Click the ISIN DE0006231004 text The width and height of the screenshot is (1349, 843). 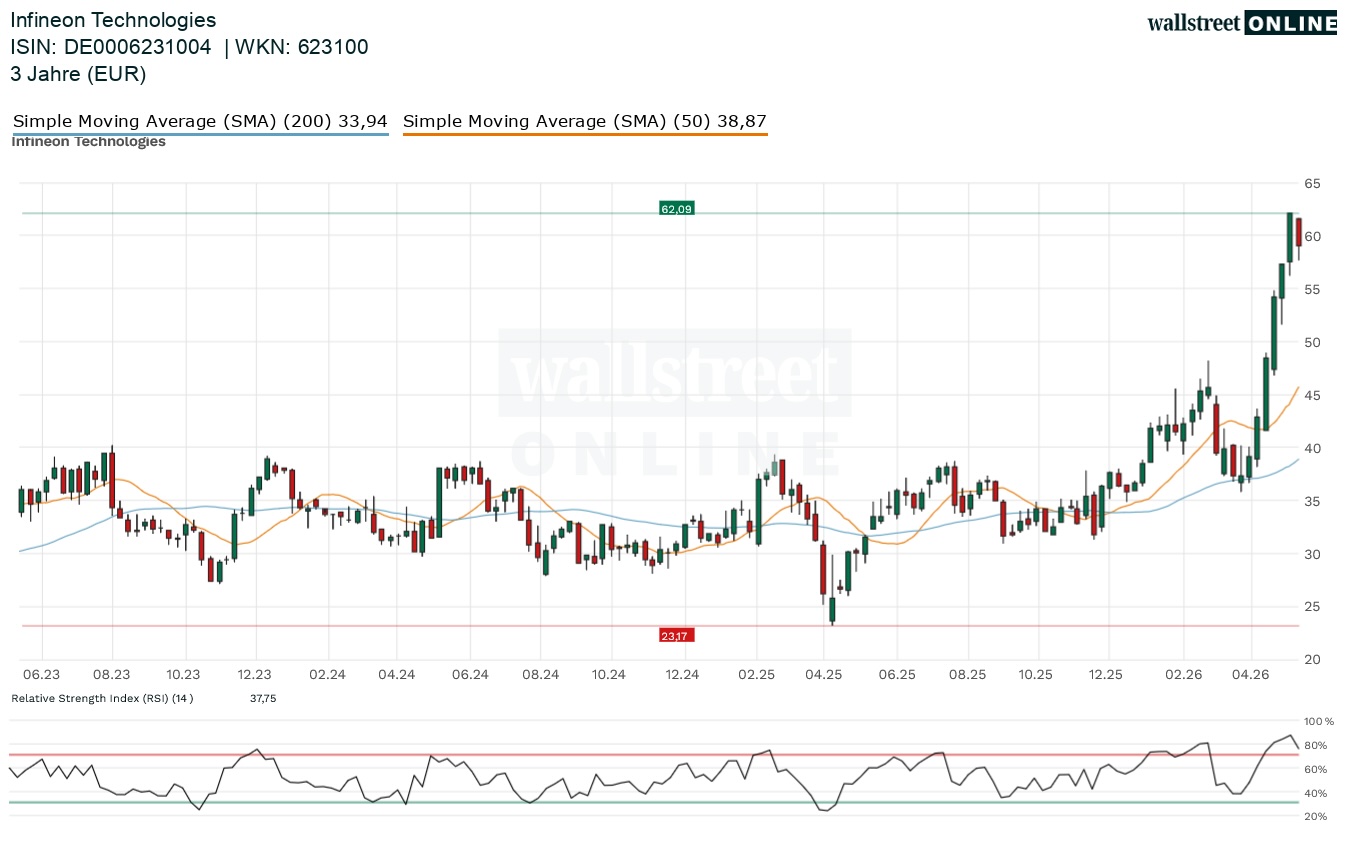click(x=111, y=47)
